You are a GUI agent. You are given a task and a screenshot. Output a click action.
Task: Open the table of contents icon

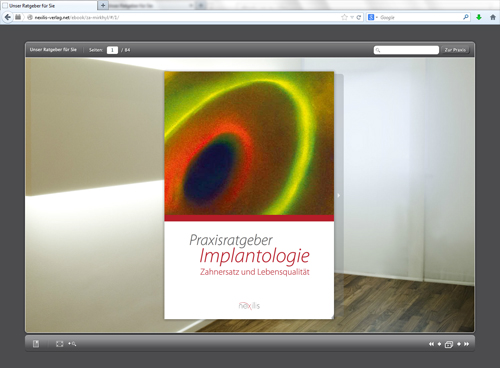click(x=36, y=344)
